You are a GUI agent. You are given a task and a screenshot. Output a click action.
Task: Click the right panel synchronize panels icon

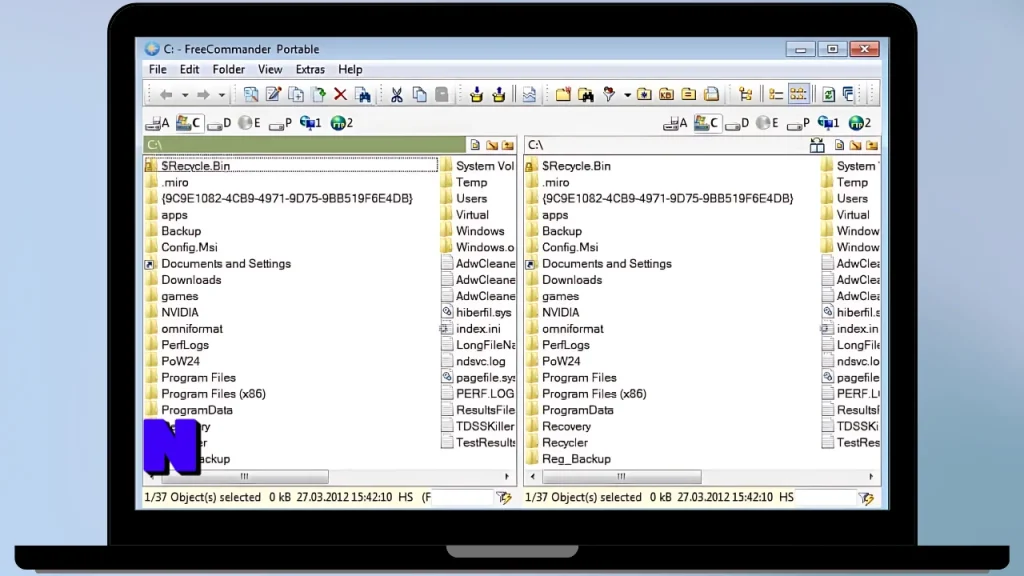coord(817,145)
